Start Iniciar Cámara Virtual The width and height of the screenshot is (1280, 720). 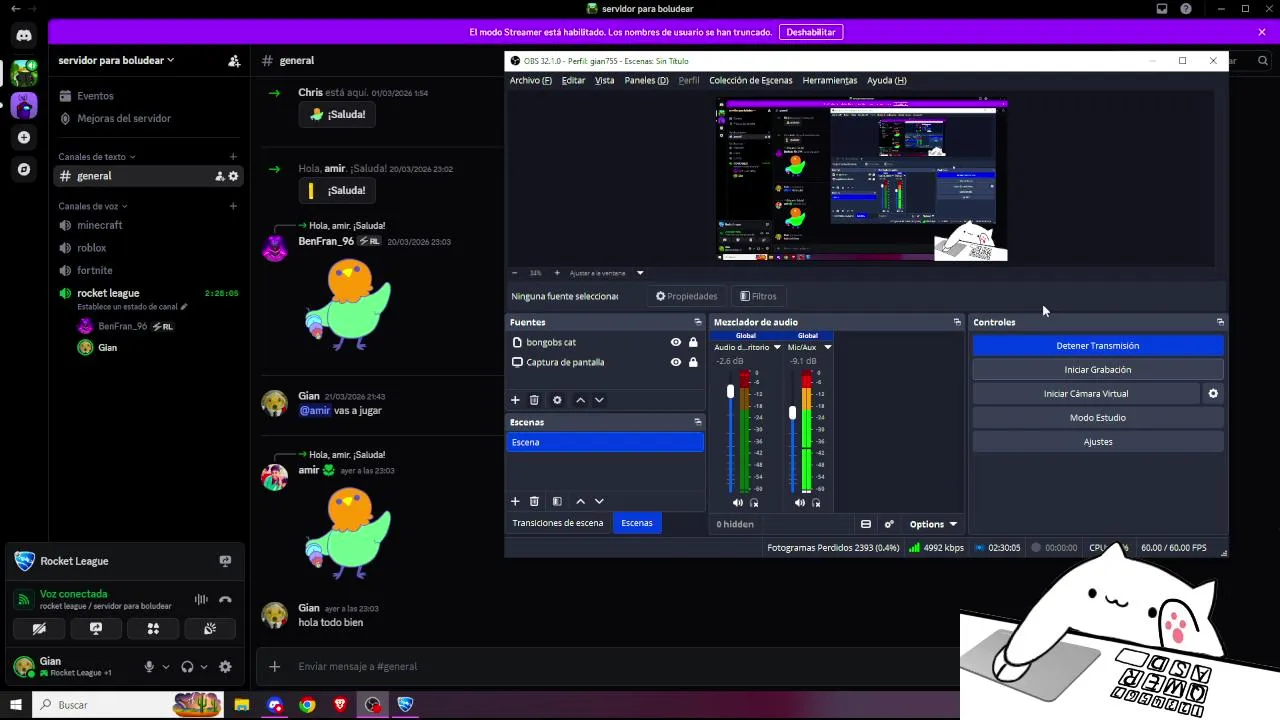pyautogui.click(x=1086, y=394)
